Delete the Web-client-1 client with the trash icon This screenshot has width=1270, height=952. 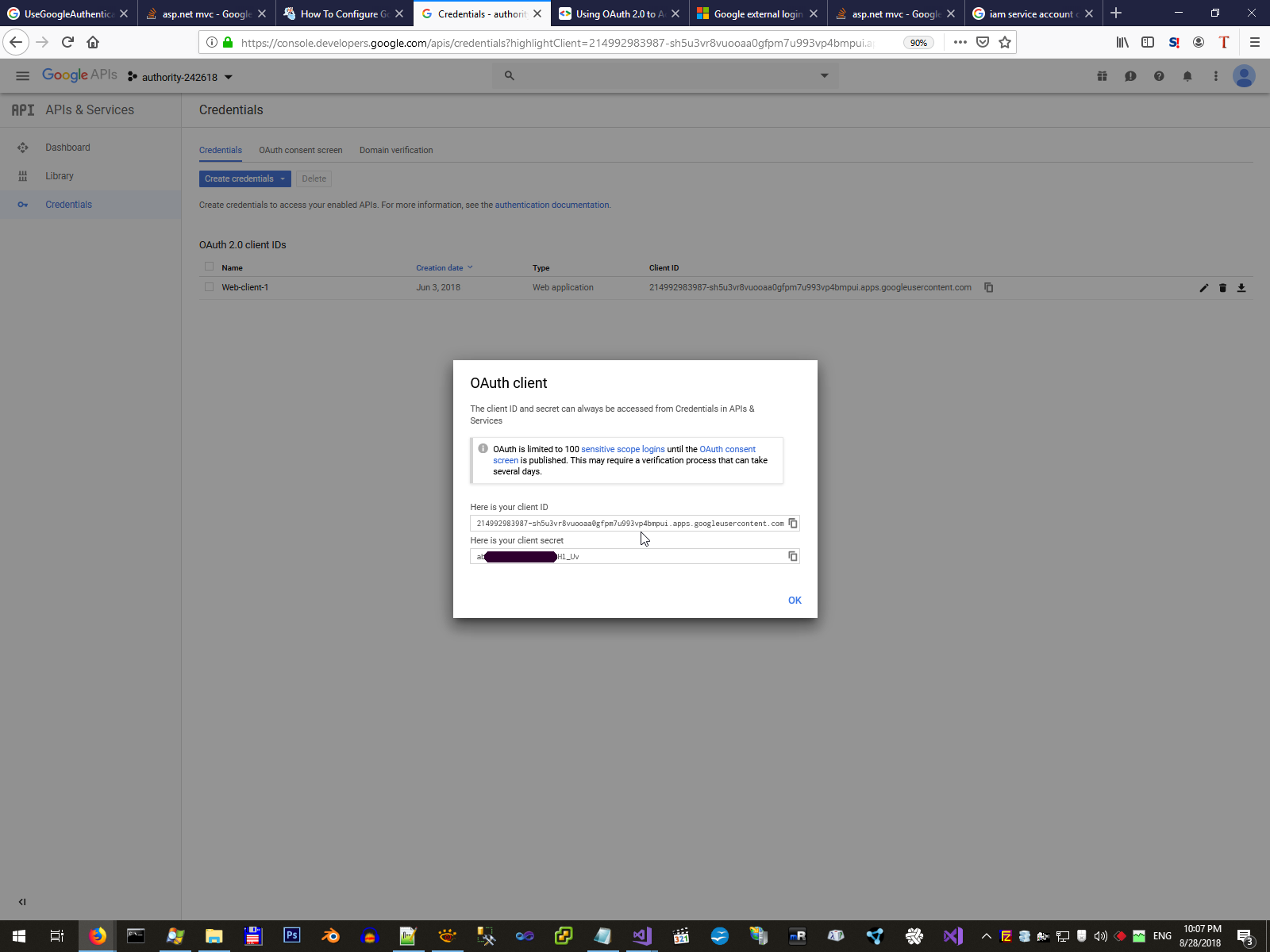pos(1222,288)
